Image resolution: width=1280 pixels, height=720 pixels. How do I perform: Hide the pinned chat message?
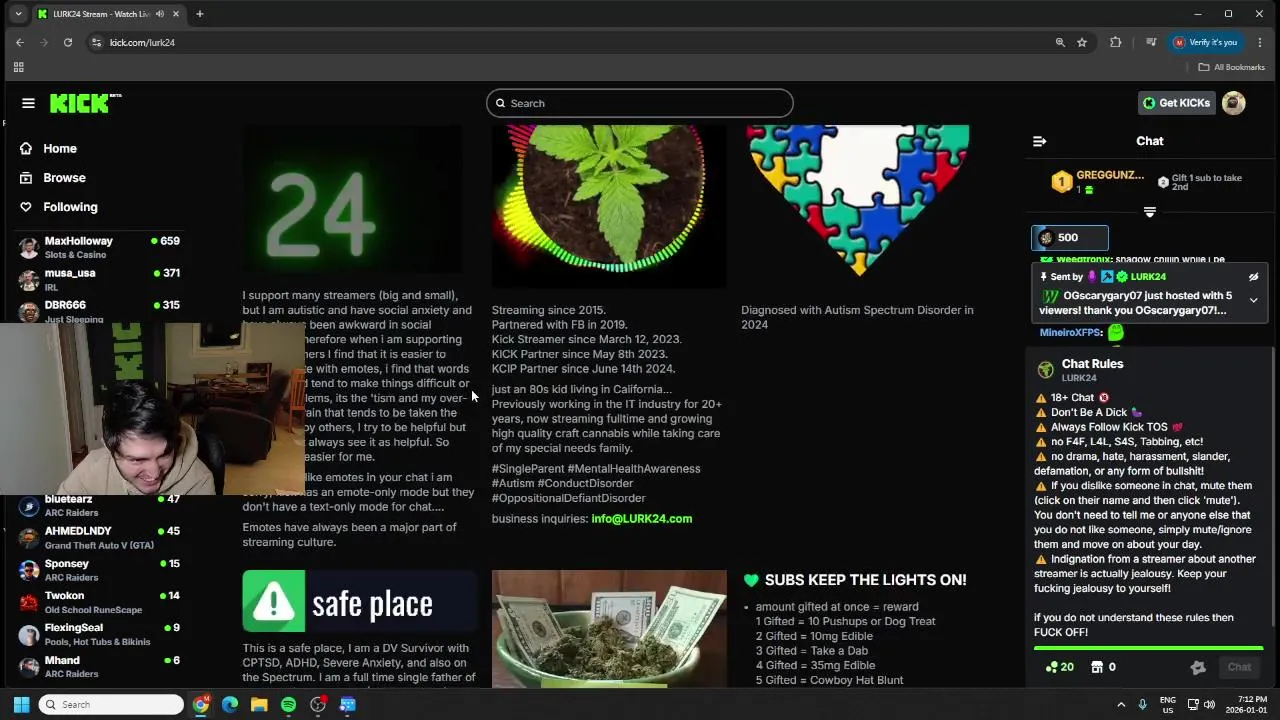click(1253, 277)
